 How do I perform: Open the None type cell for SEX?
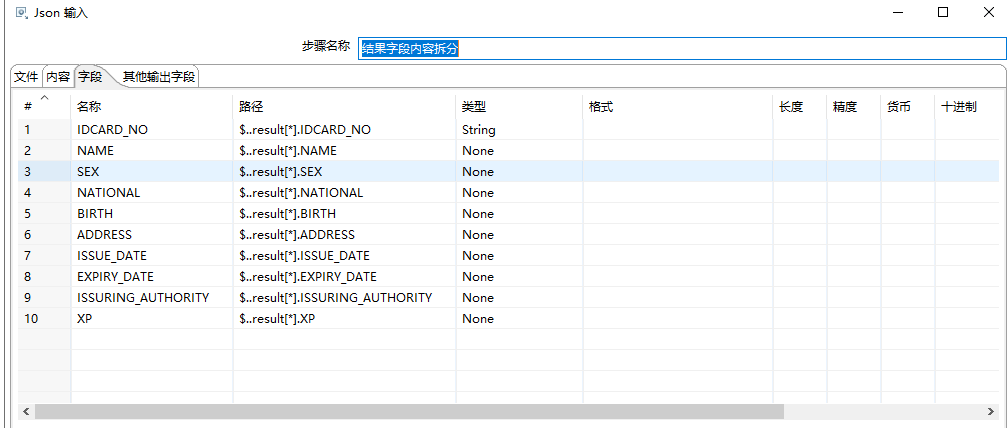(520, 172)
